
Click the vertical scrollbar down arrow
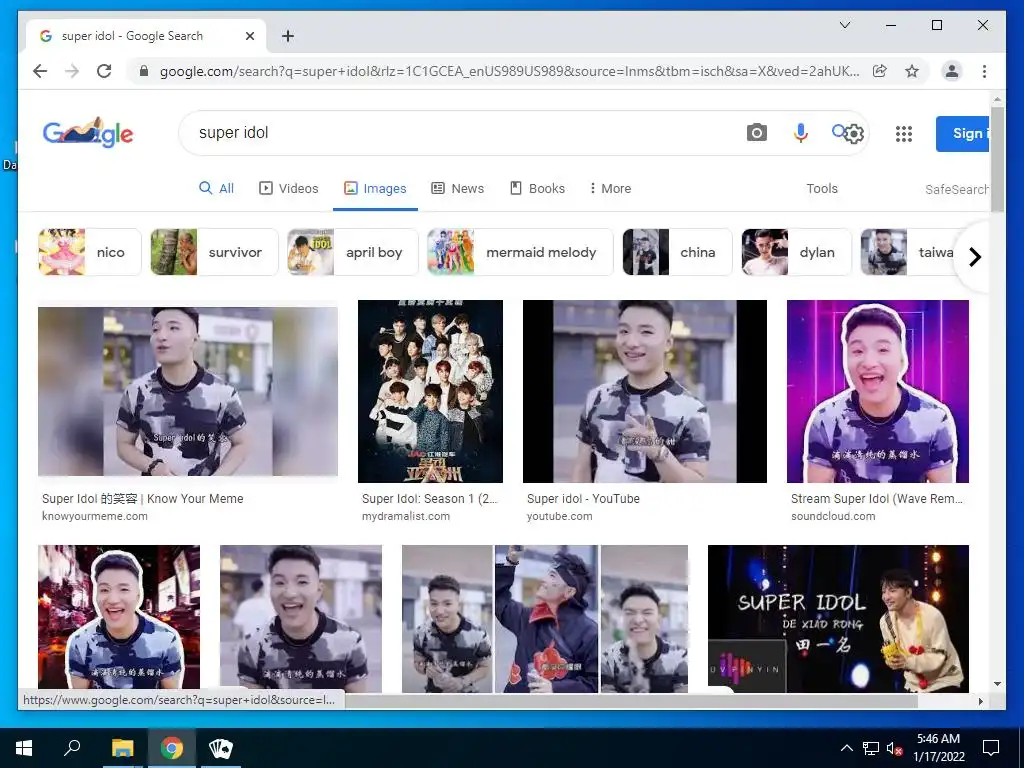click(997, 684)
